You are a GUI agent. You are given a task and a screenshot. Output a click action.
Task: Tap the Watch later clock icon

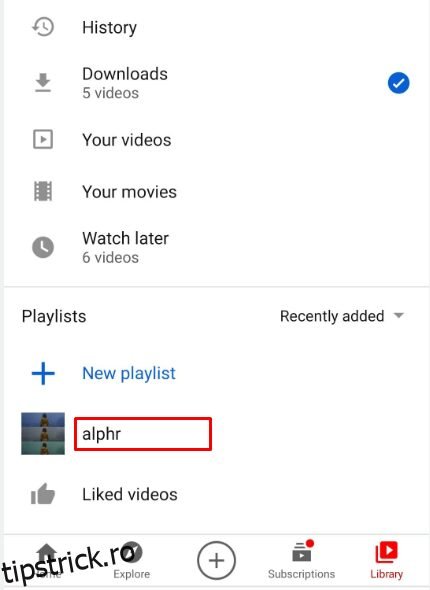pos(43,247)
